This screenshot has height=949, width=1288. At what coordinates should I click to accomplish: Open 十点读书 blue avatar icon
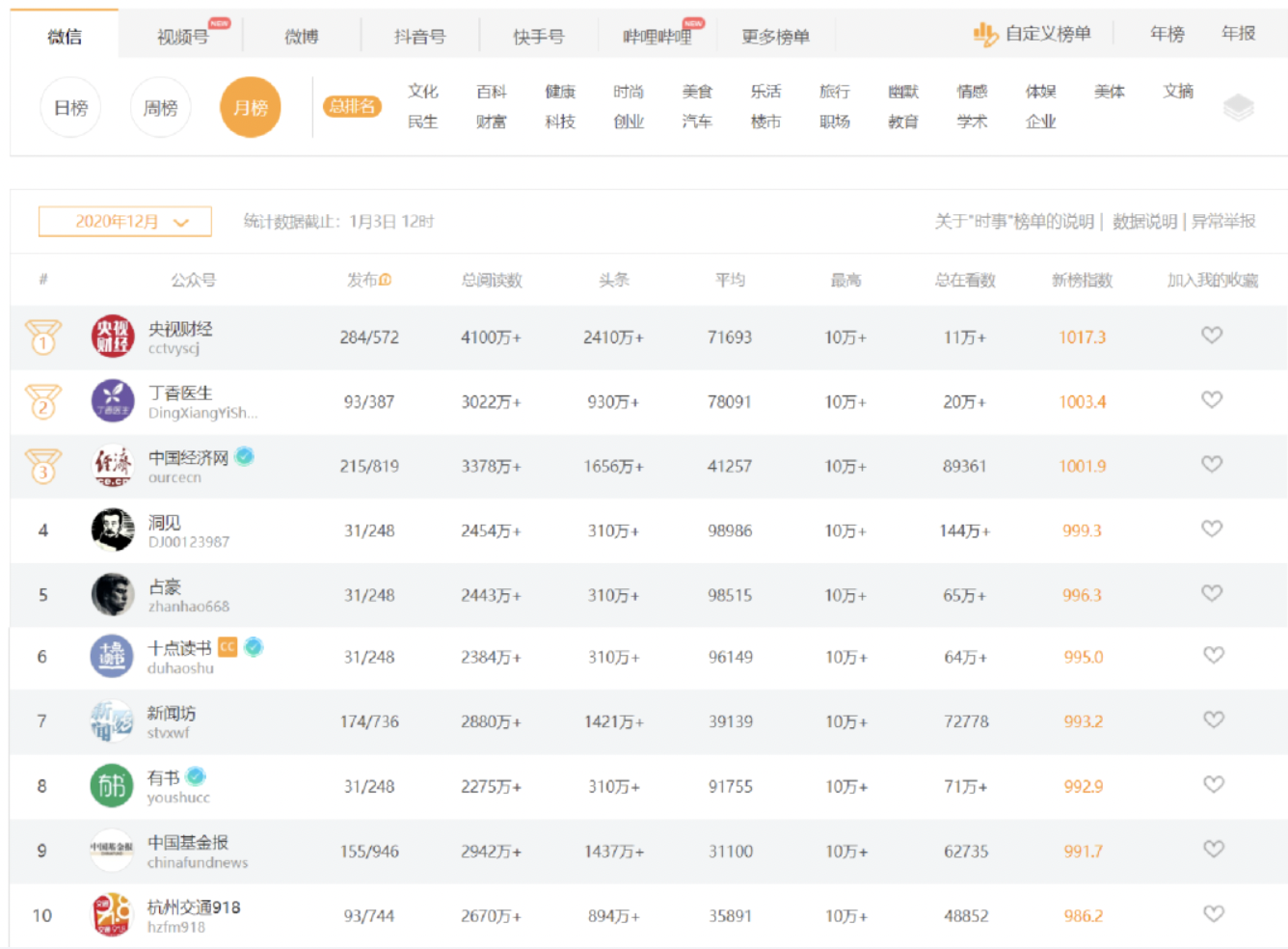click(112, 657)
